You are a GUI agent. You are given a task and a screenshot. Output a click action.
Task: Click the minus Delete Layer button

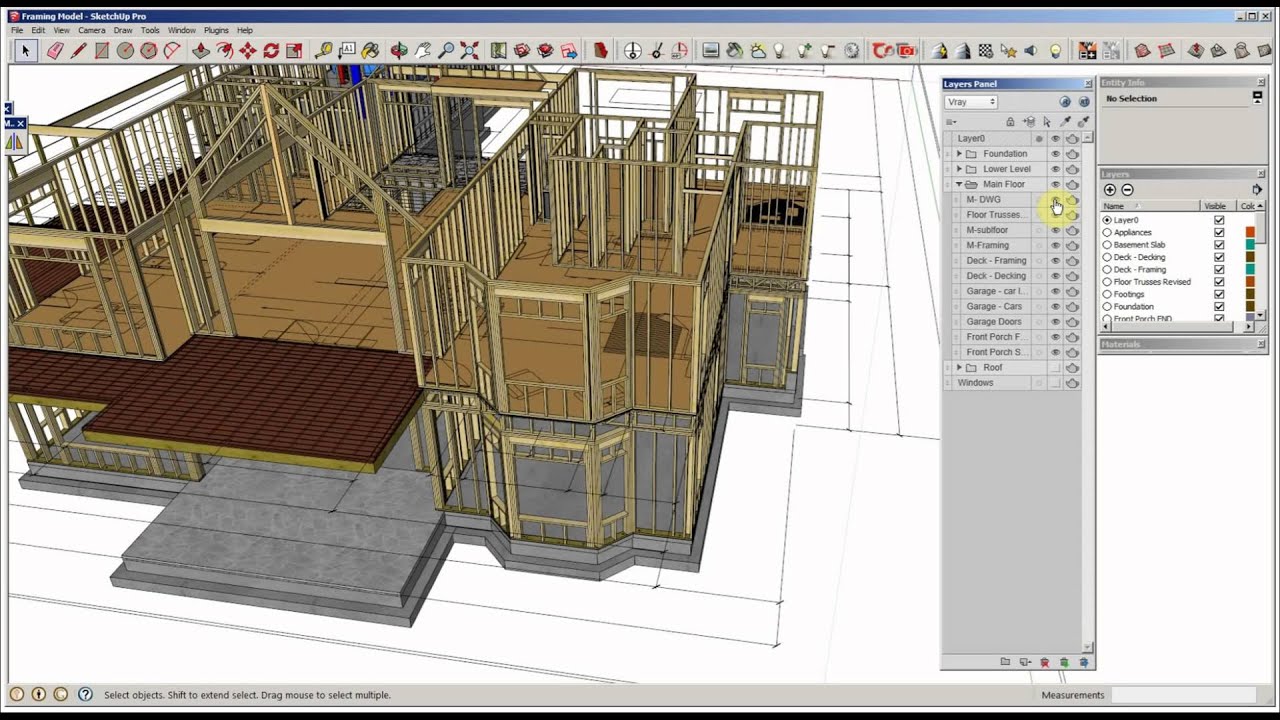tap(1127, 190)
